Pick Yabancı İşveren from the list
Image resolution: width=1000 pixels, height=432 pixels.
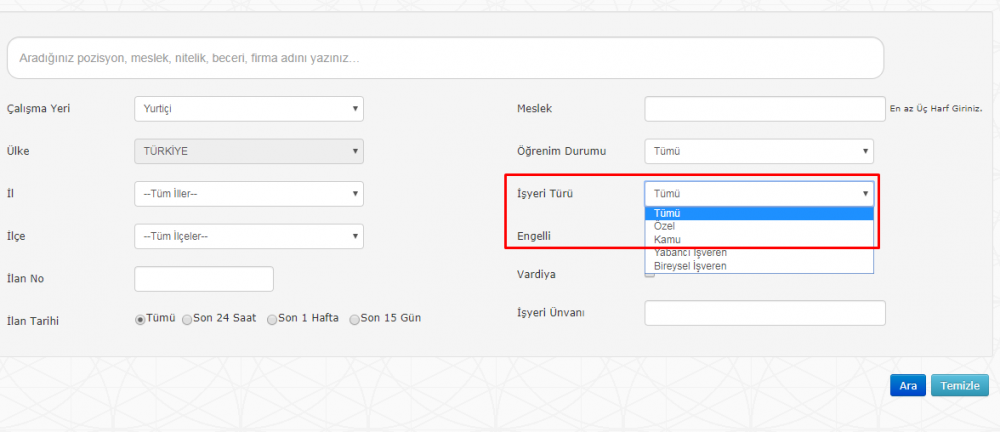(759, 253)
